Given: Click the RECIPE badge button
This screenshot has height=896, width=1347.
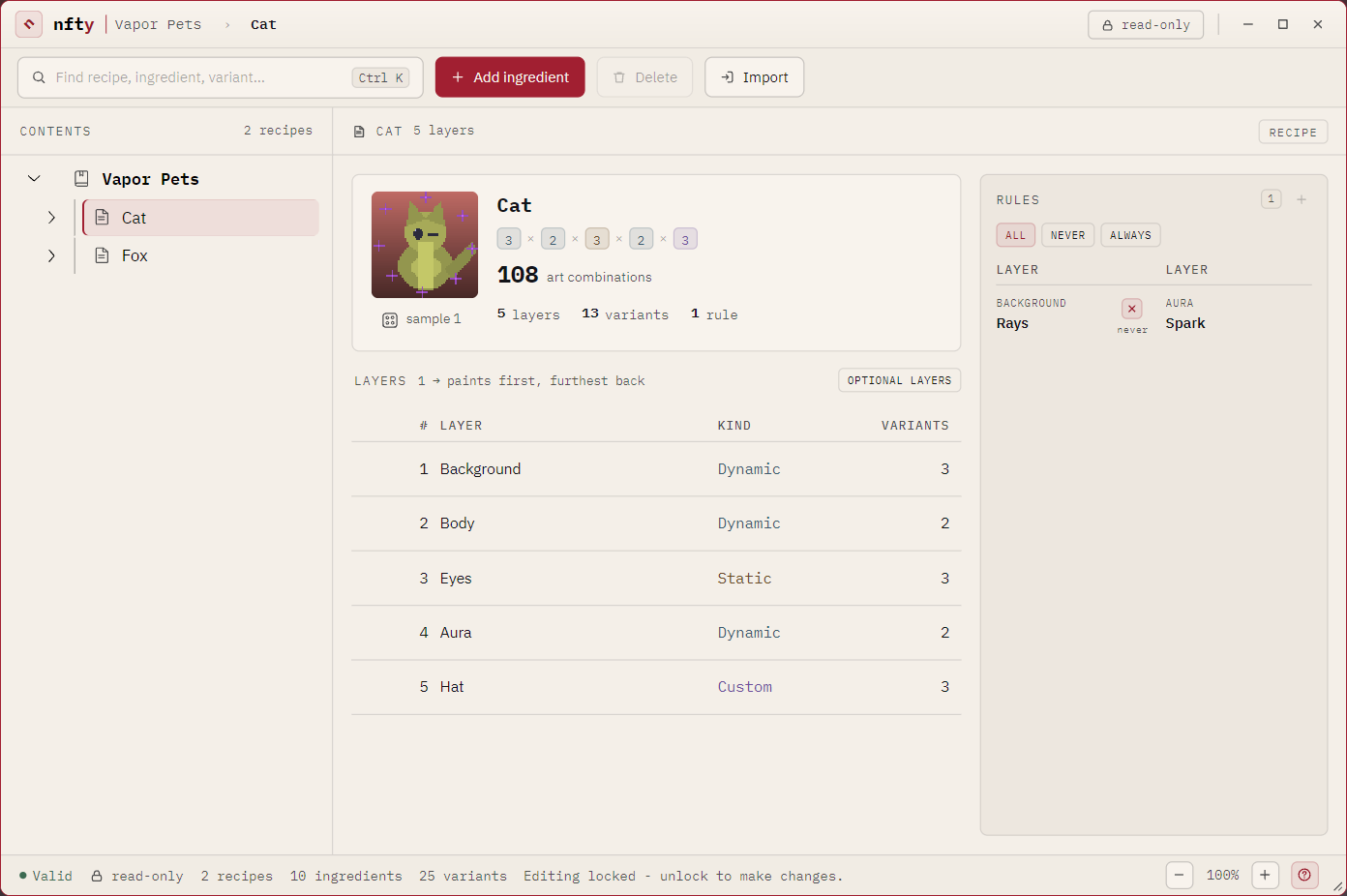Looking at the screenshot, I should [x=1293, y=132].
